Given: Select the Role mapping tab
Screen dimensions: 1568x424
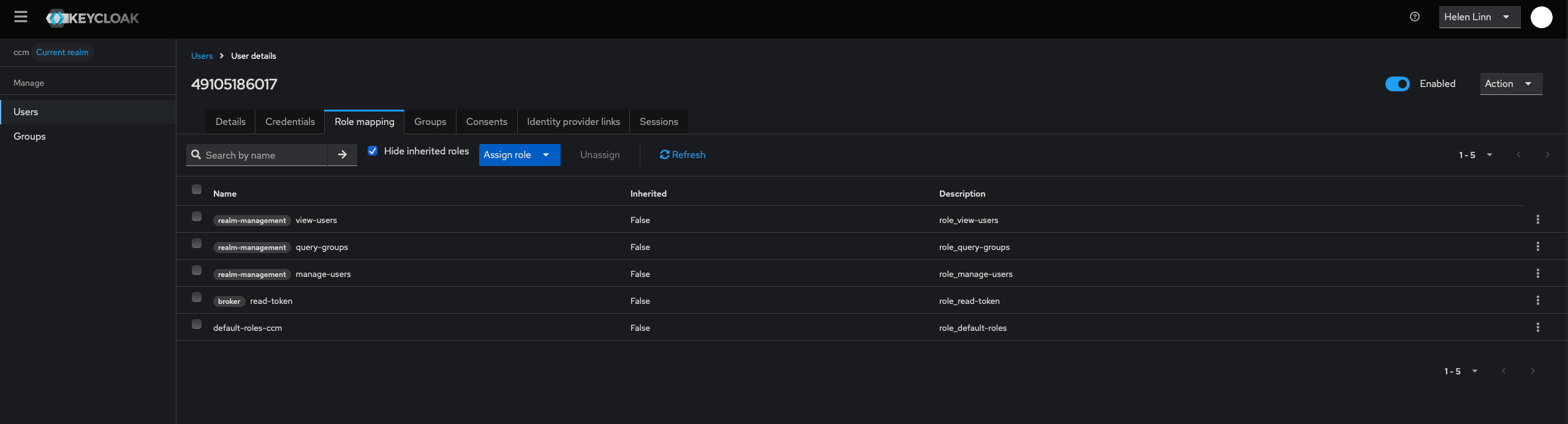Looking at the screenshot, I should click(365, 122).
